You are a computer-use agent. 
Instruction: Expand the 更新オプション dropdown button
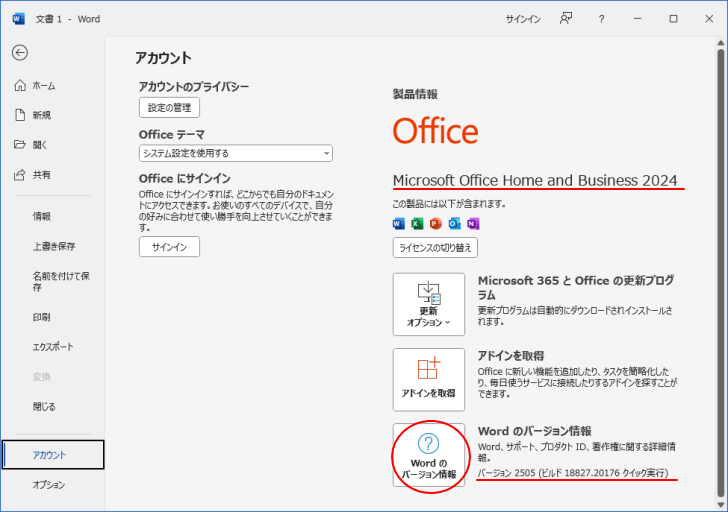pyautogui.click(x=429, y=305)
